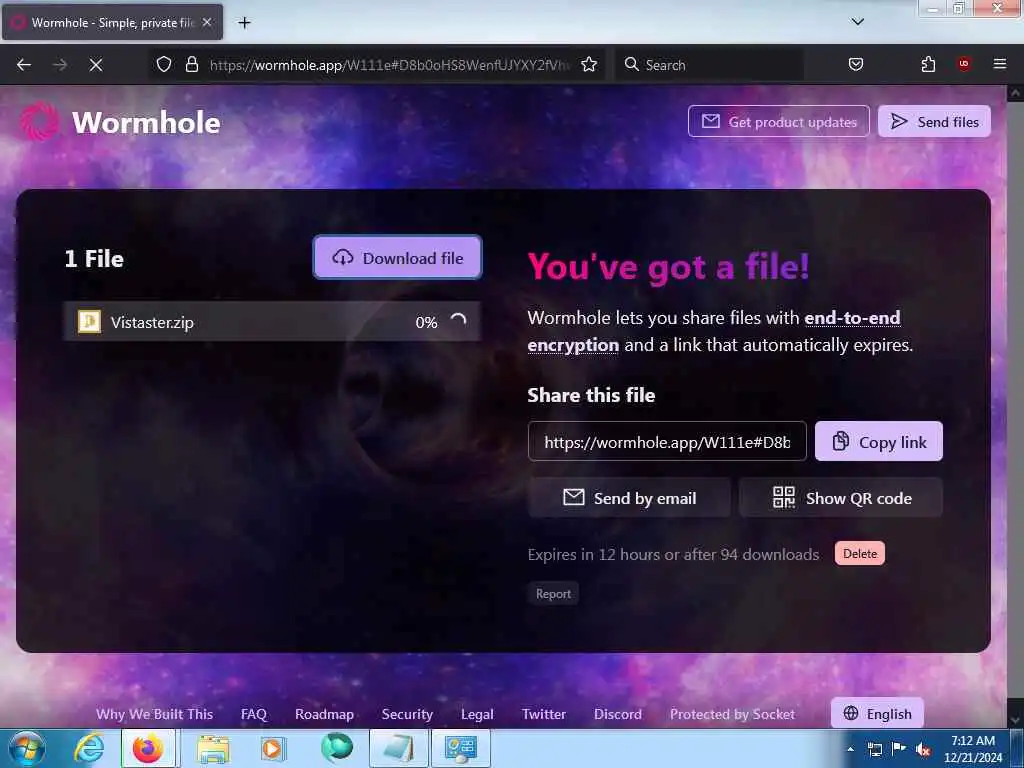Stop page loading with the X button
This screenshot has width=1024, height=768.
coord(95,65)
